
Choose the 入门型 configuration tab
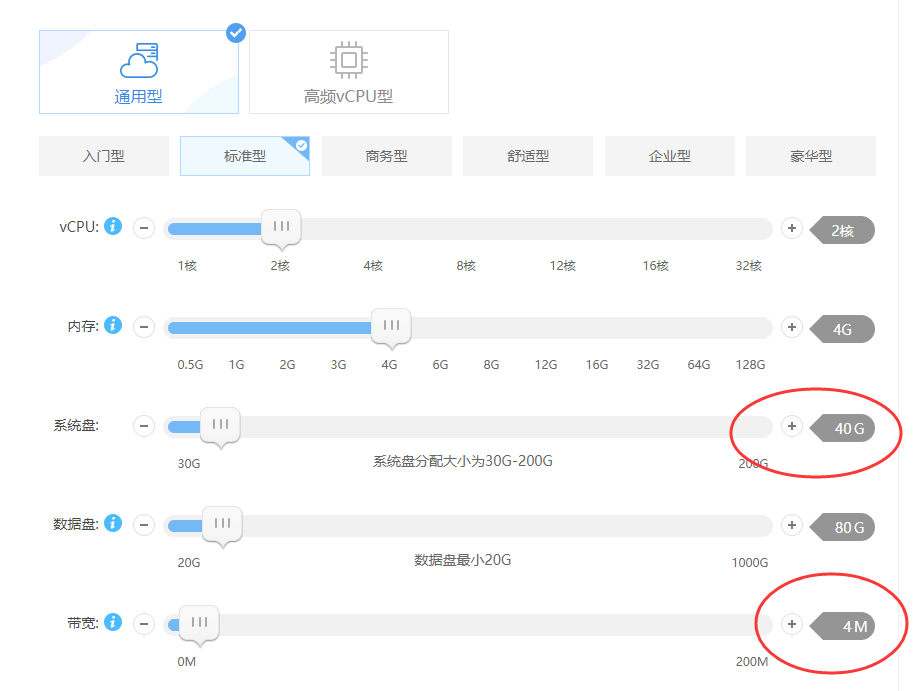coord(103,156)
